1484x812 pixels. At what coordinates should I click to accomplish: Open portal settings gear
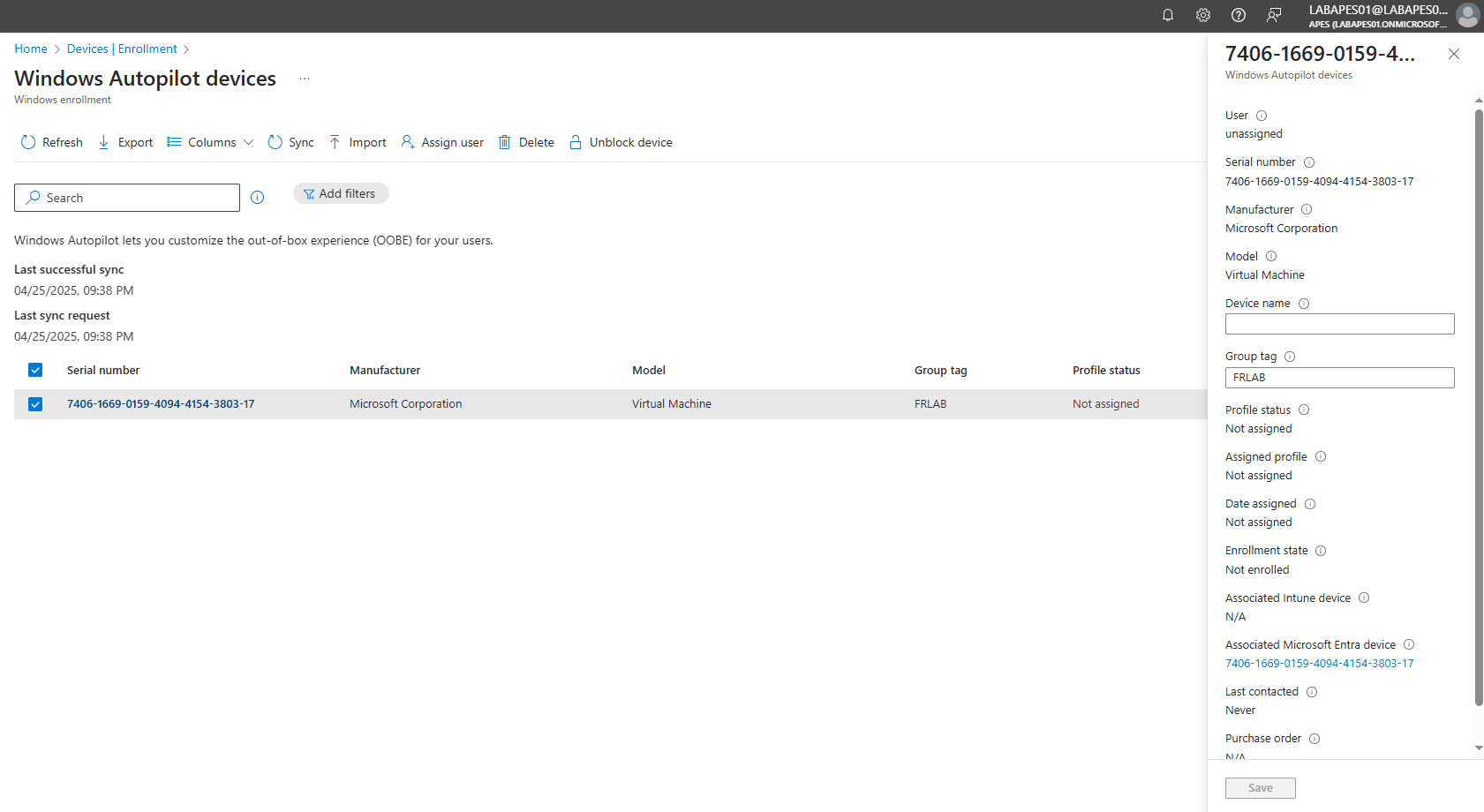click(1202, 15)
